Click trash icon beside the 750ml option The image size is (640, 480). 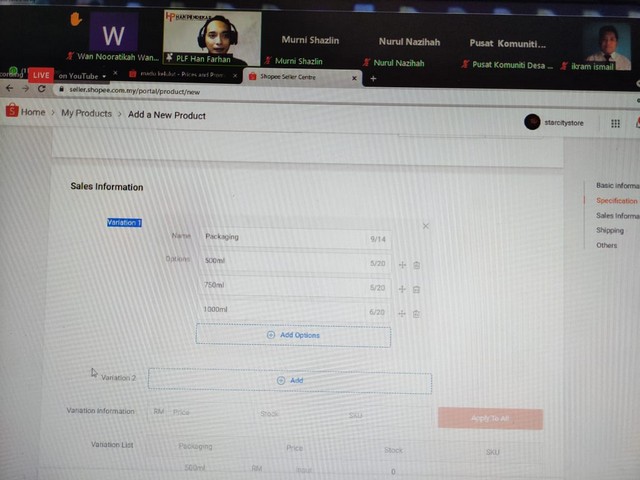(416, 289)
